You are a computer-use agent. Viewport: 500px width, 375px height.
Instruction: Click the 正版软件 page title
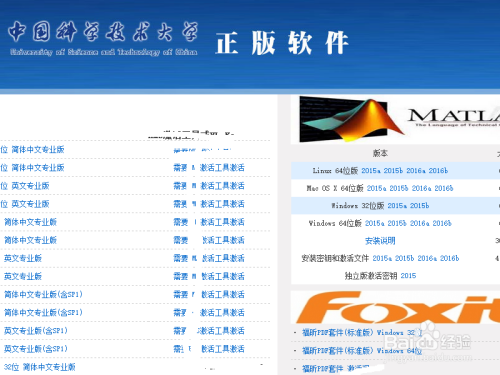[282, 43]
